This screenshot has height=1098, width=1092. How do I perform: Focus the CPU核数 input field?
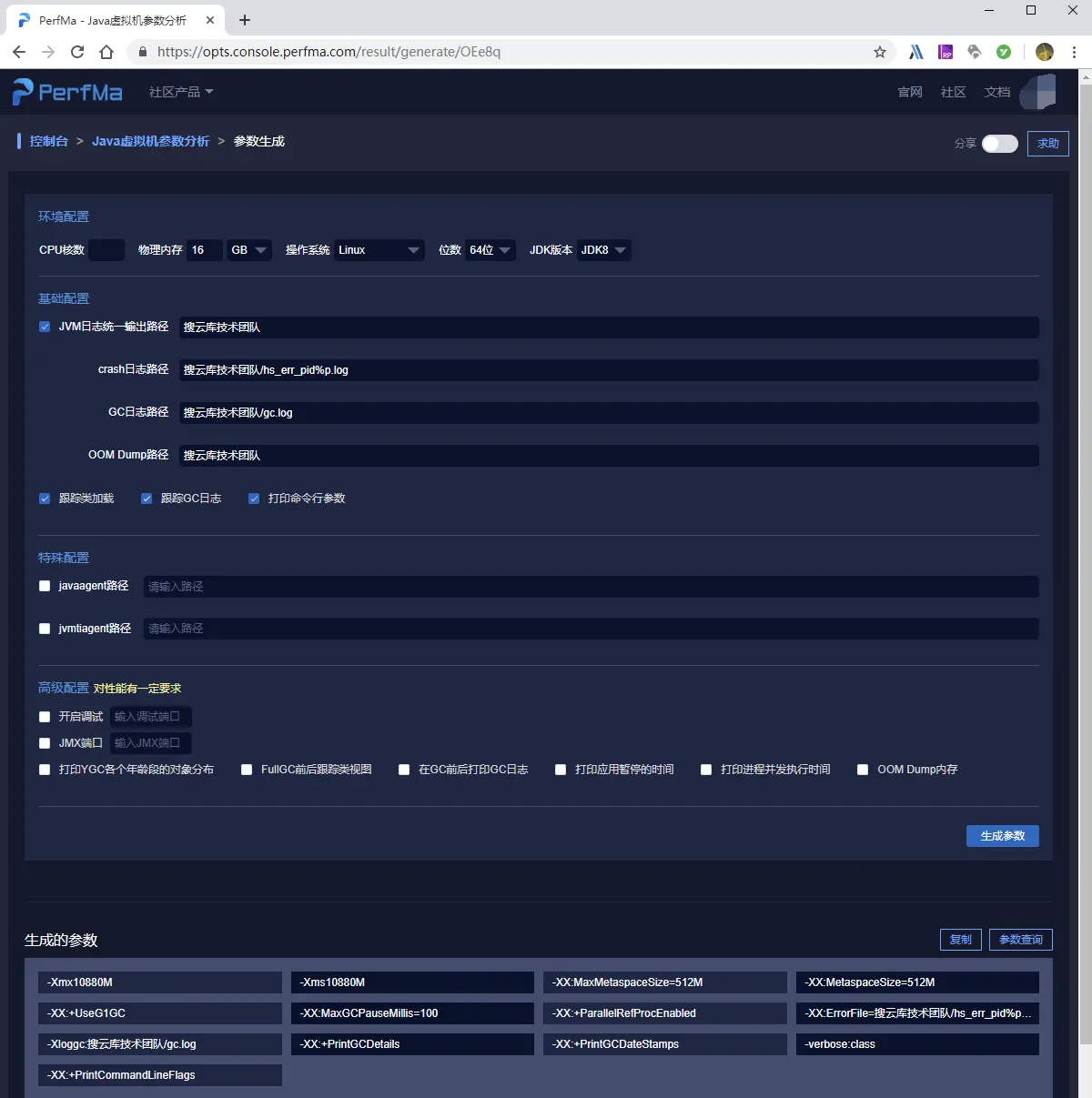click(x=106, y=250)
